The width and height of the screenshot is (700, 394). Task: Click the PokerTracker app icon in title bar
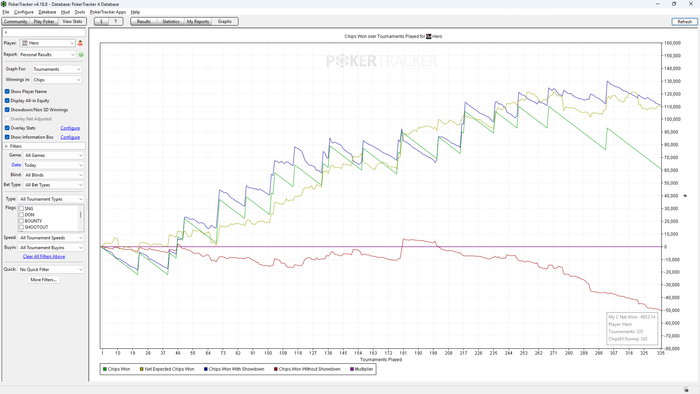4,4
